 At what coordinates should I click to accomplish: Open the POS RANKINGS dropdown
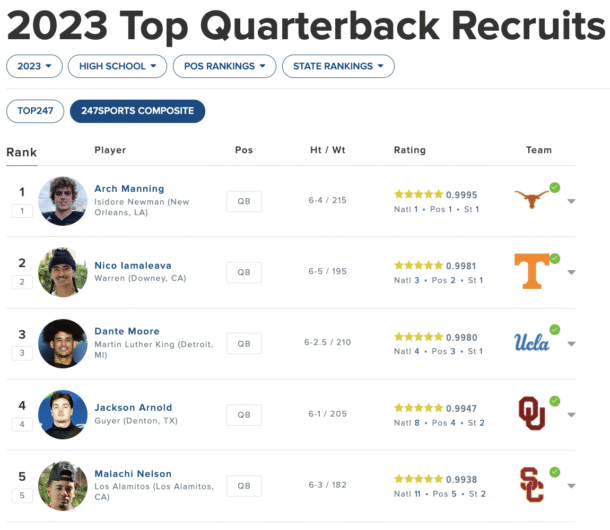coord(224,66)
